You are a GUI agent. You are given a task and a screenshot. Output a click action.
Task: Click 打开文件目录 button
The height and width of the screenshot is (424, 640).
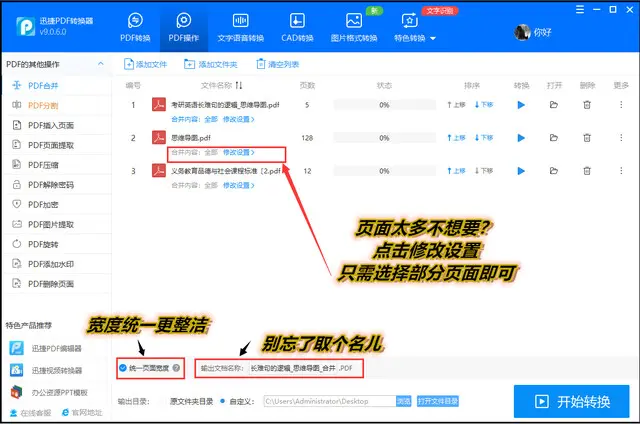[x=438, y=402]
